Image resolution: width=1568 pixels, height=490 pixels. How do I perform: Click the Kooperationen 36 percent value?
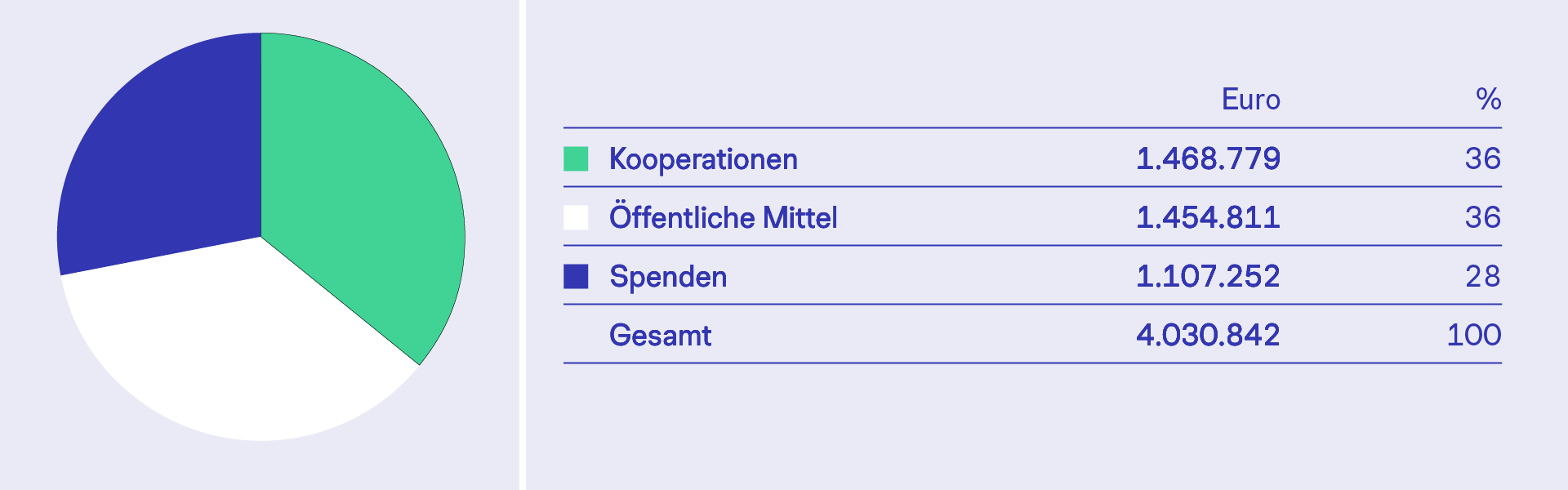click(x=1482, y=159)
